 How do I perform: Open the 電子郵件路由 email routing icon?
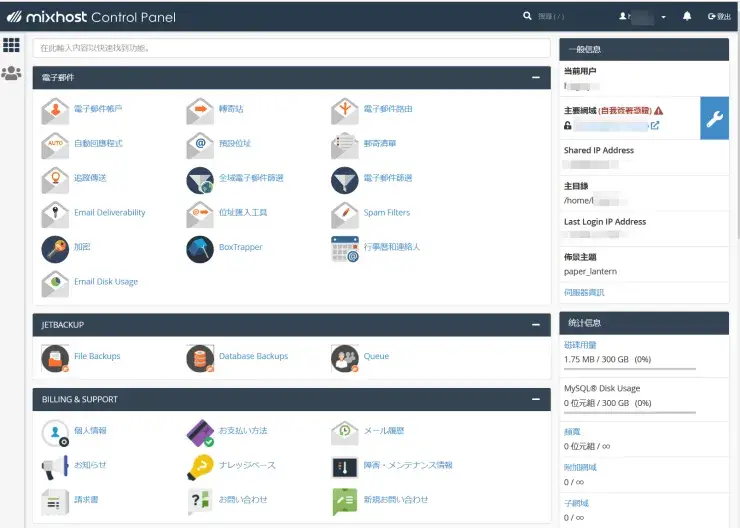click(345, 110)
